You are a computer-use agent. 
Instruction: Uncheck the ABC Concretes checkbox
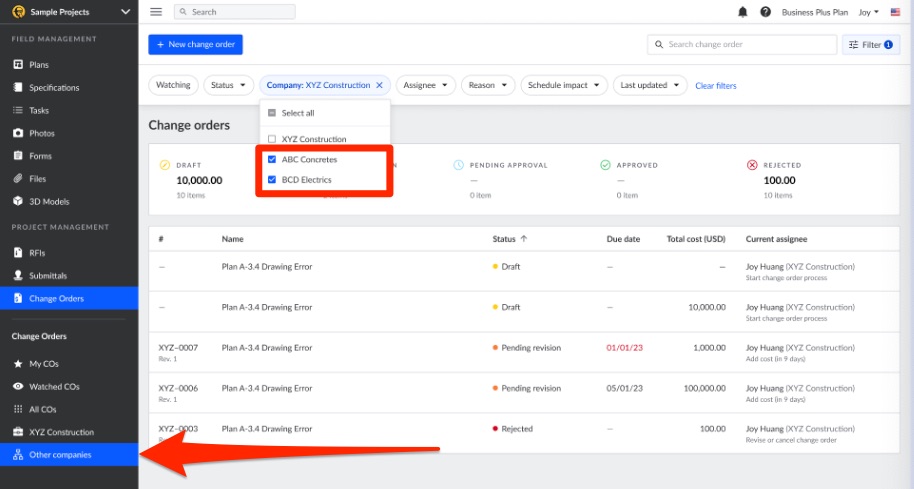click(x=272, y=160)
